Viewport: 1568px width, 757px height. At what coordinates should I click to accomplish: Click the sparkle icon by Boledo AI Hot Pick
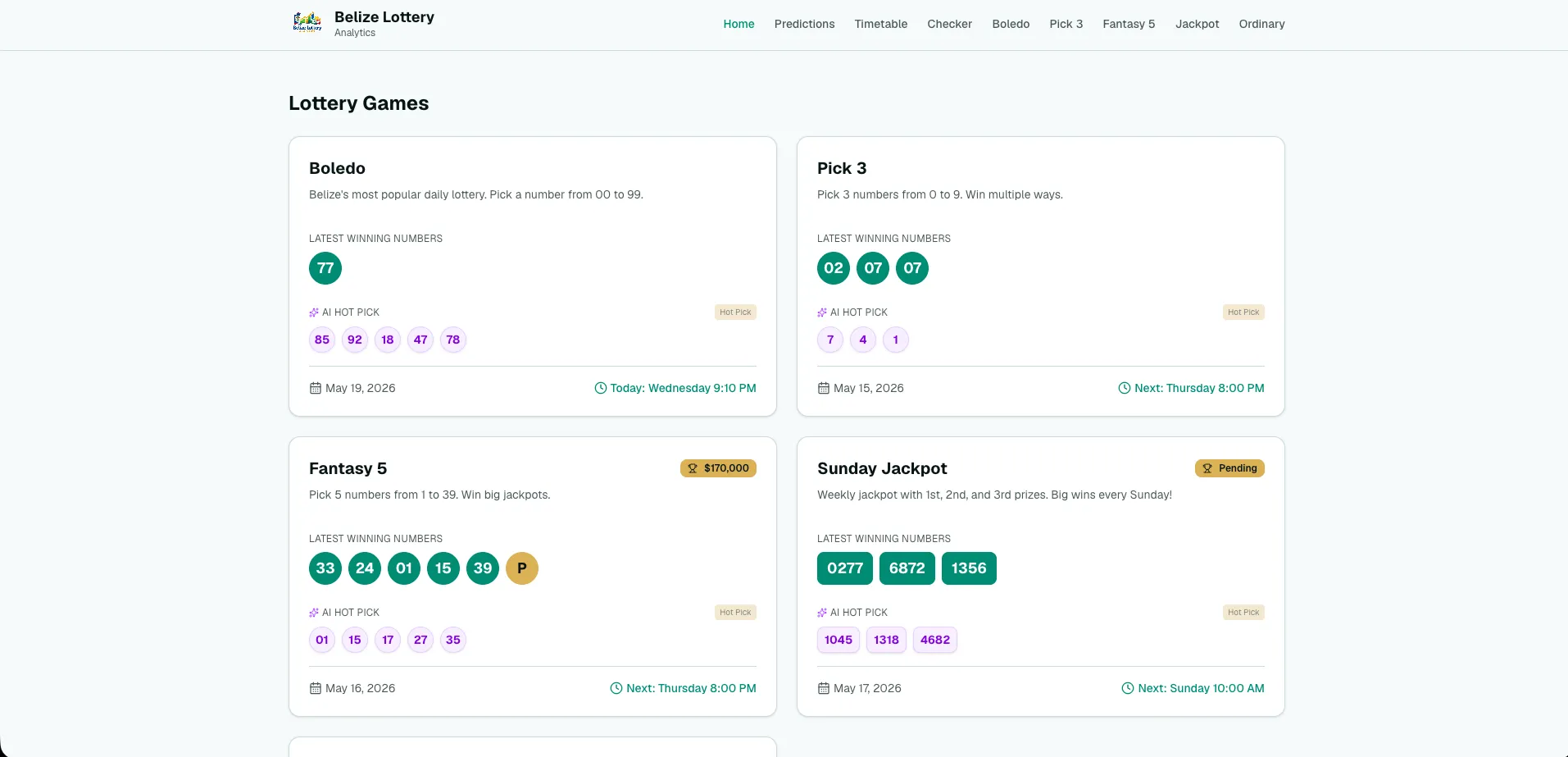[314, 312]
